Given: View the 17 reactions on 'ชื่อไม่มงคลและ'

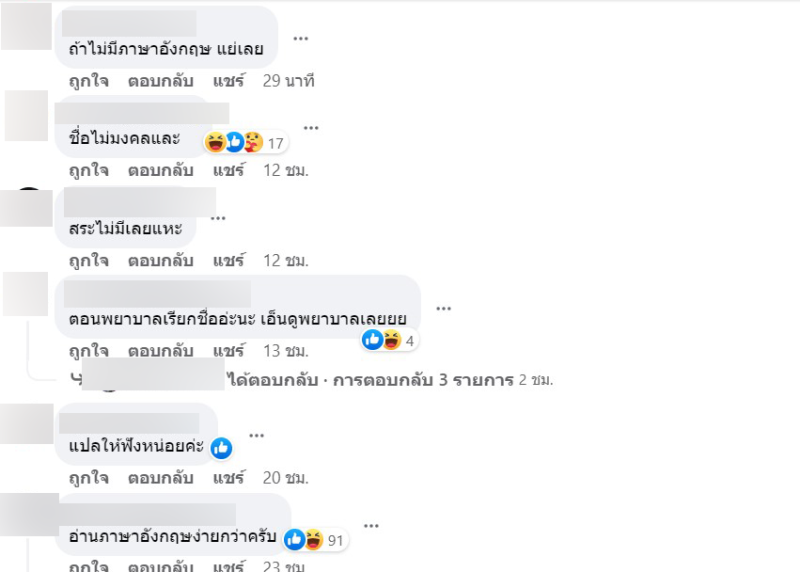Looking at the screenshot, I should click(246, 143).
